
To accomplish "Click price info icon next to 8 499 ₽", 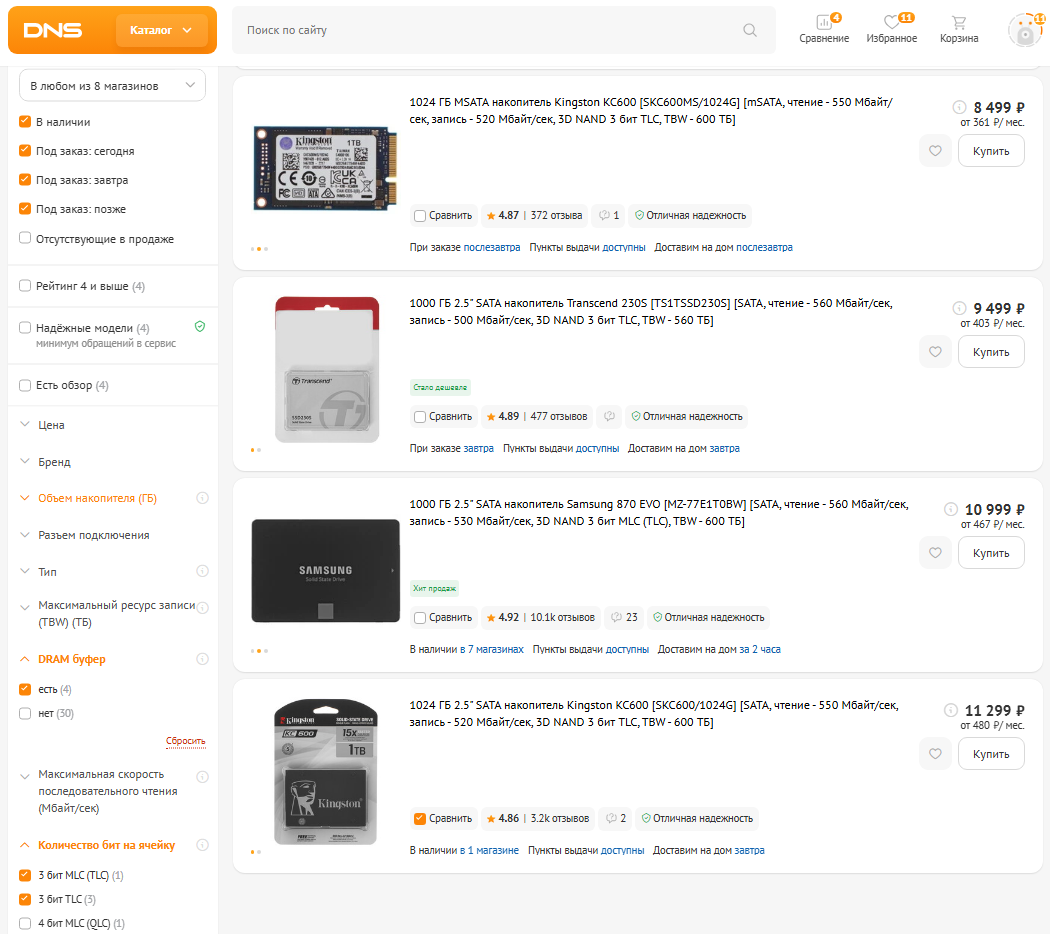I will 959,107.
